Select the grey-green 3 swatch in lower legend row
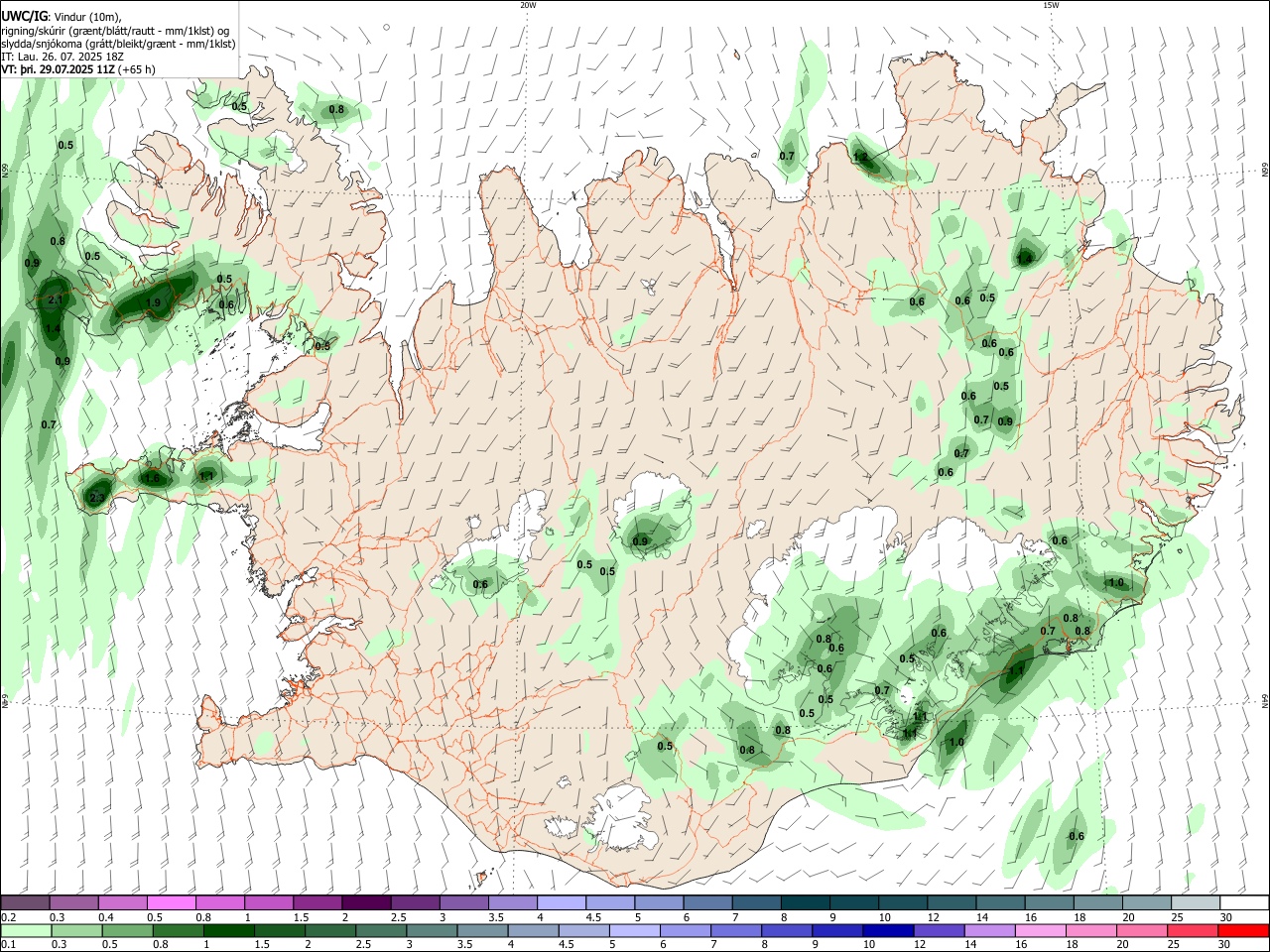The image size is (1270, 952). tap(431, 930)
